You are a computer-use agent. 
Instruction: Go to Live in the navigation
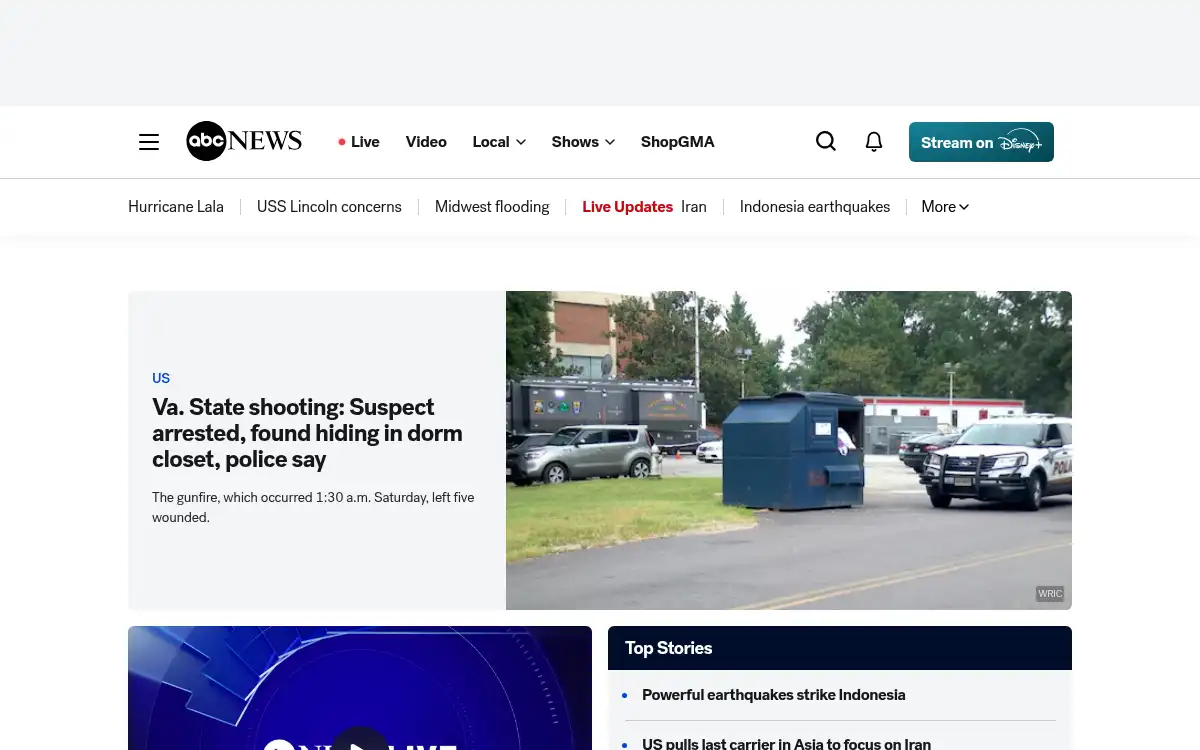[x=359, y=142]
